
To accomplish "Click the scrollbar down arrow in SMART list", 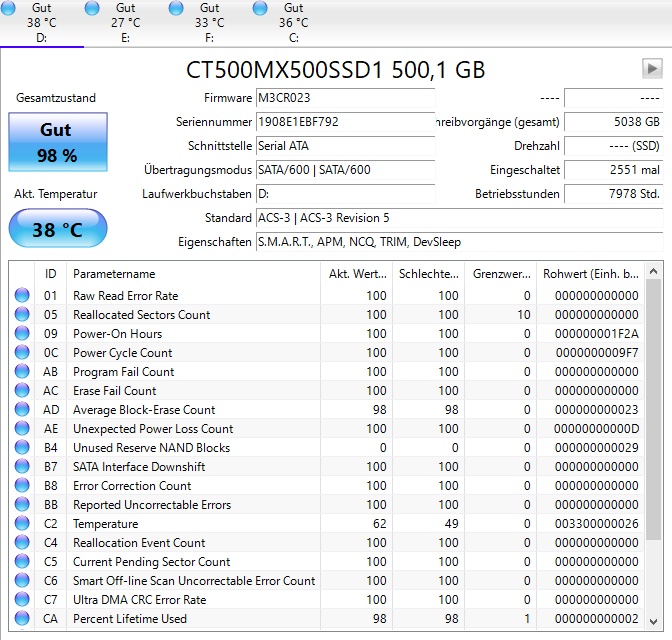I will pos(654,621).
